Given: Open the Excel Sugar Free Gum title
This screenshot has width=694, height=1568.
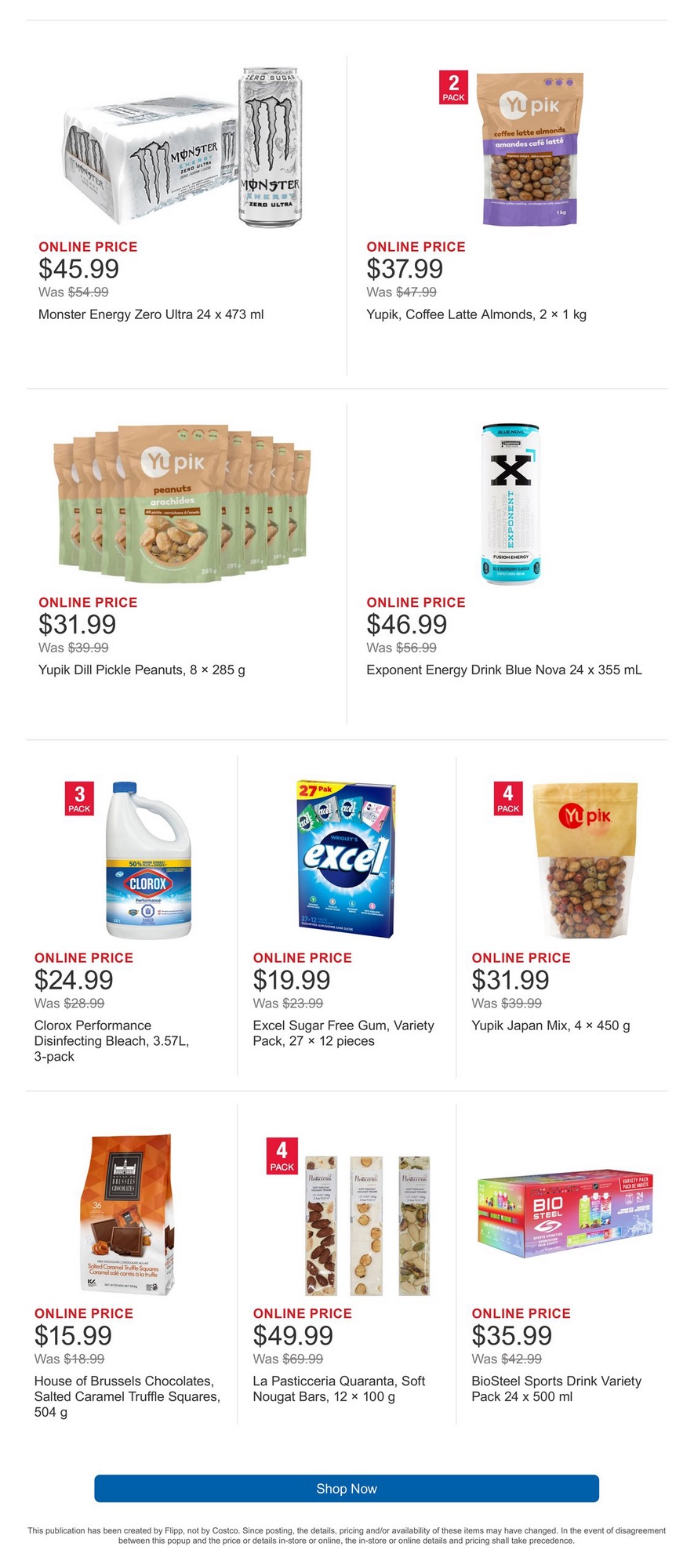Looking at the screenshot, I should [x=343, y=1033].
